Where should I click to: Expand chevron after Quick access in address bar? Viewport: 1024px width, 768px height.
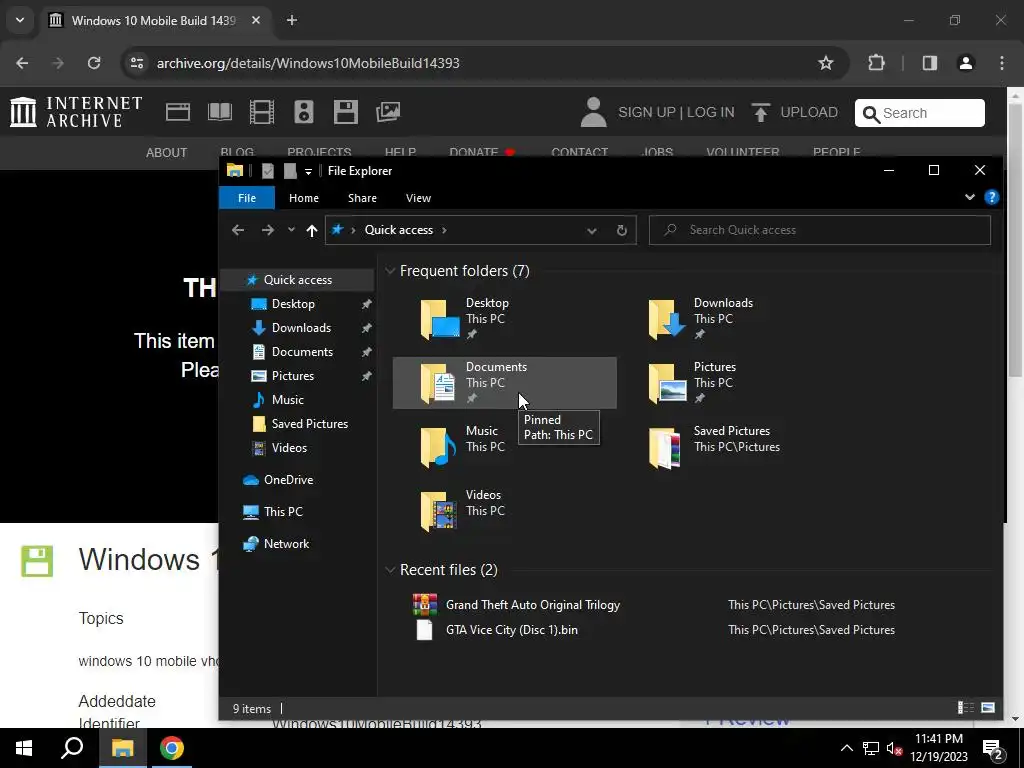[445, 230]
